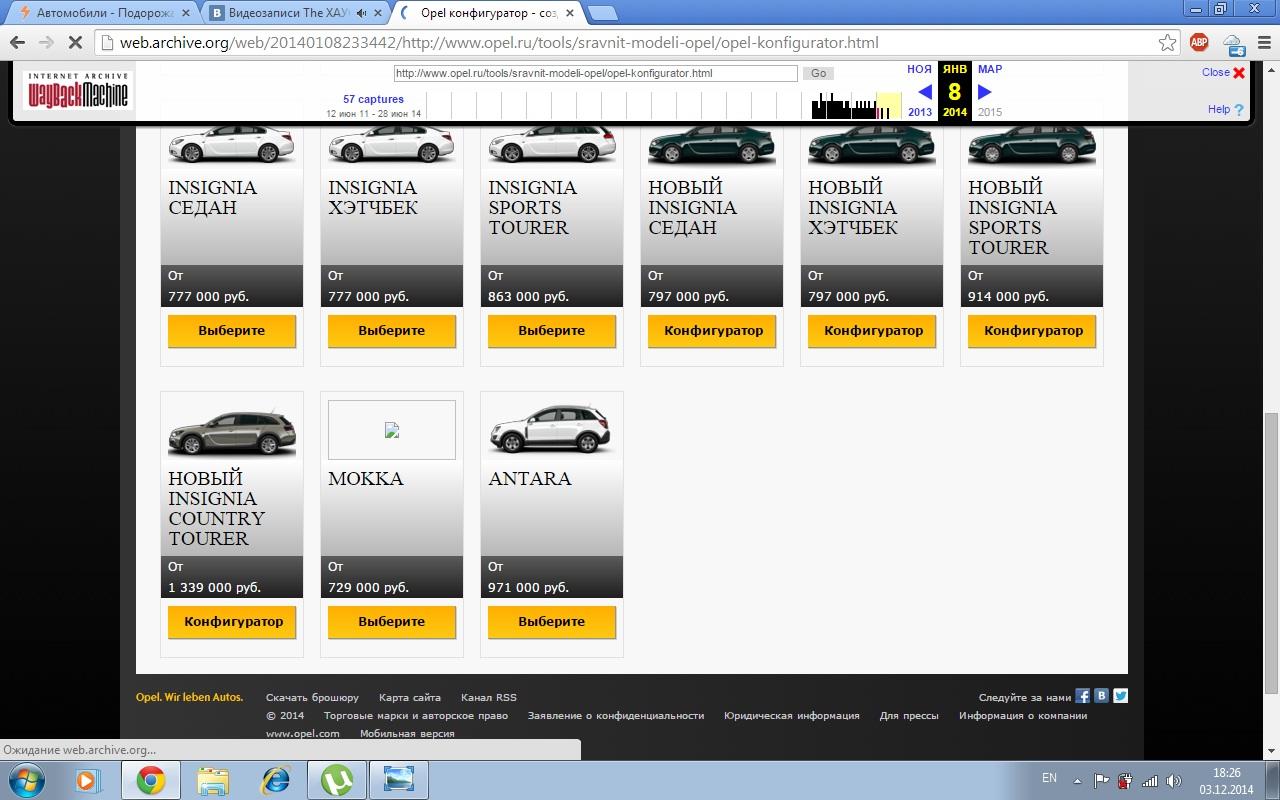This screenshot has width=1280, height=800.
Task: Open Конфигуратор for Новый Insignia Country Tourer
Action: pyautogui.click(x=232, y=622)
